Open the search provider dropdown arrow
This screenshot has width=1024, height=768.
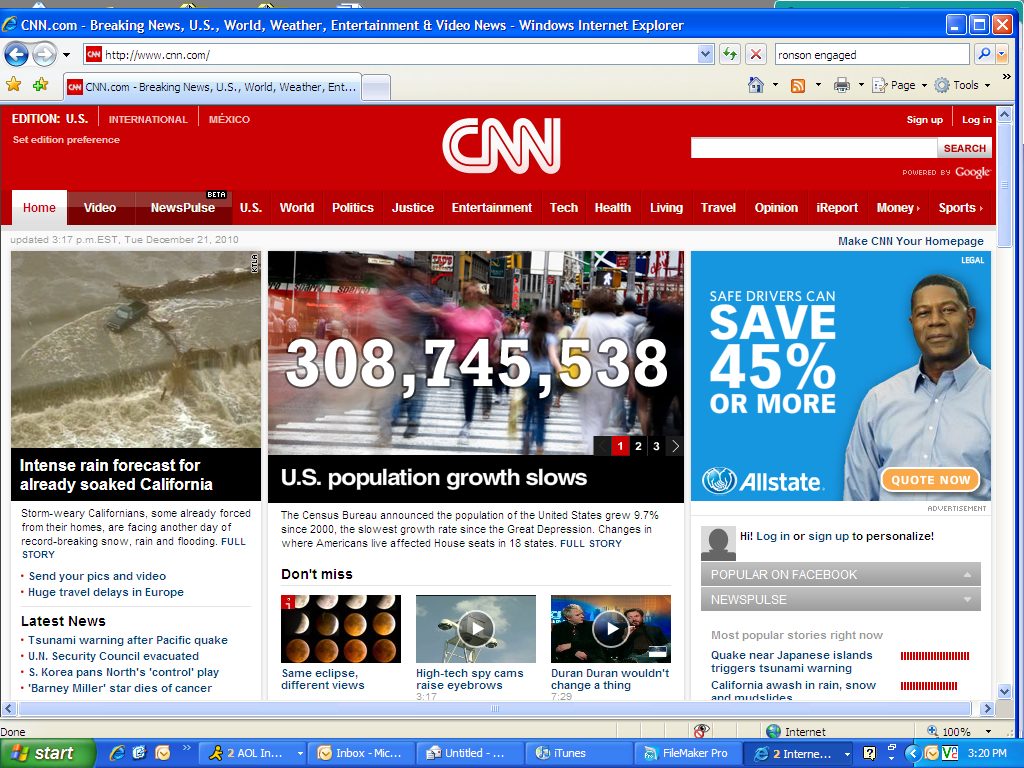pos(1002,55)
